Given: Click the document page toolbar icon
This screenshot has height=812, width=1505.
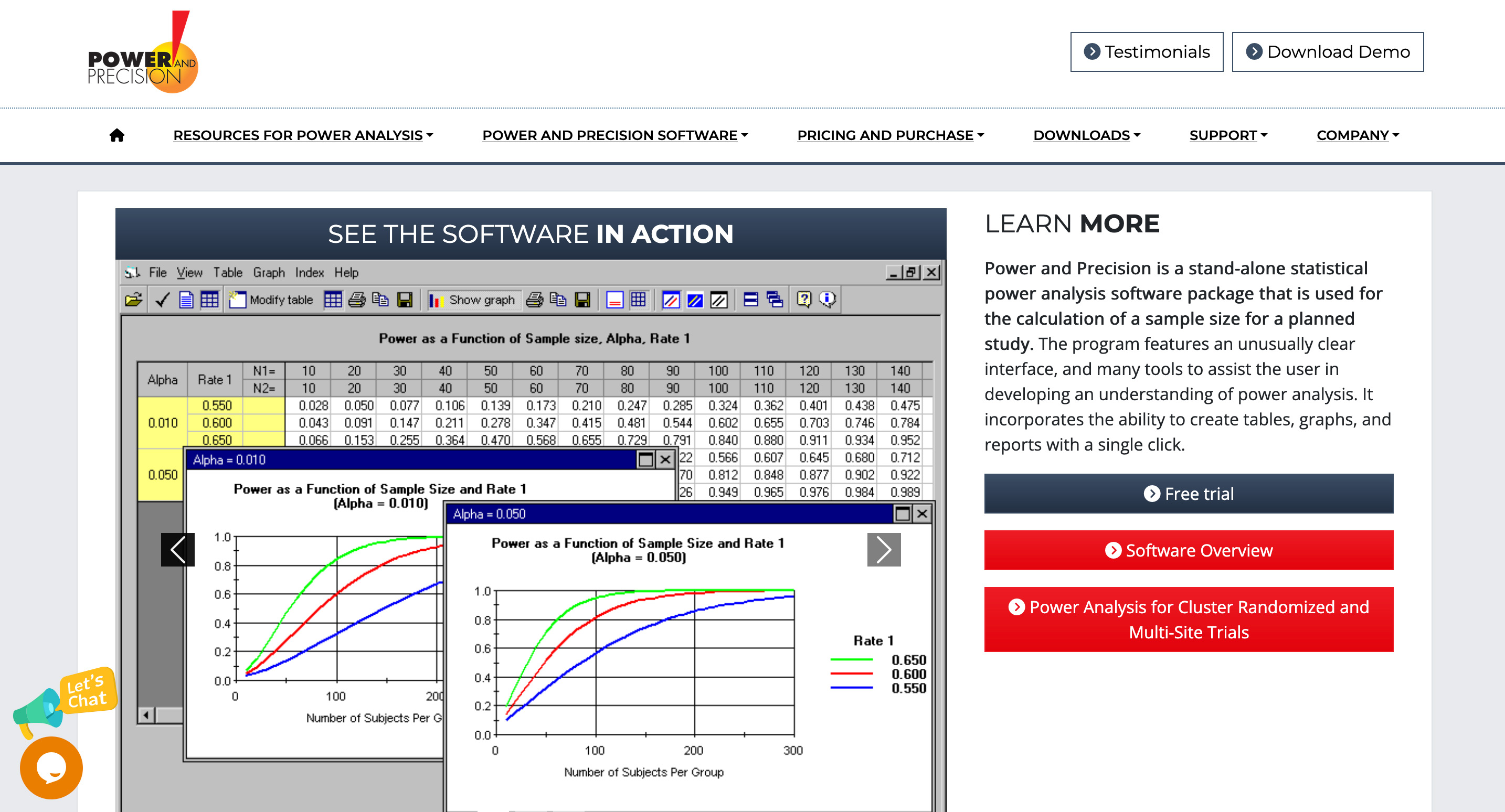Looking at the screenshot, I should point(186,300).
